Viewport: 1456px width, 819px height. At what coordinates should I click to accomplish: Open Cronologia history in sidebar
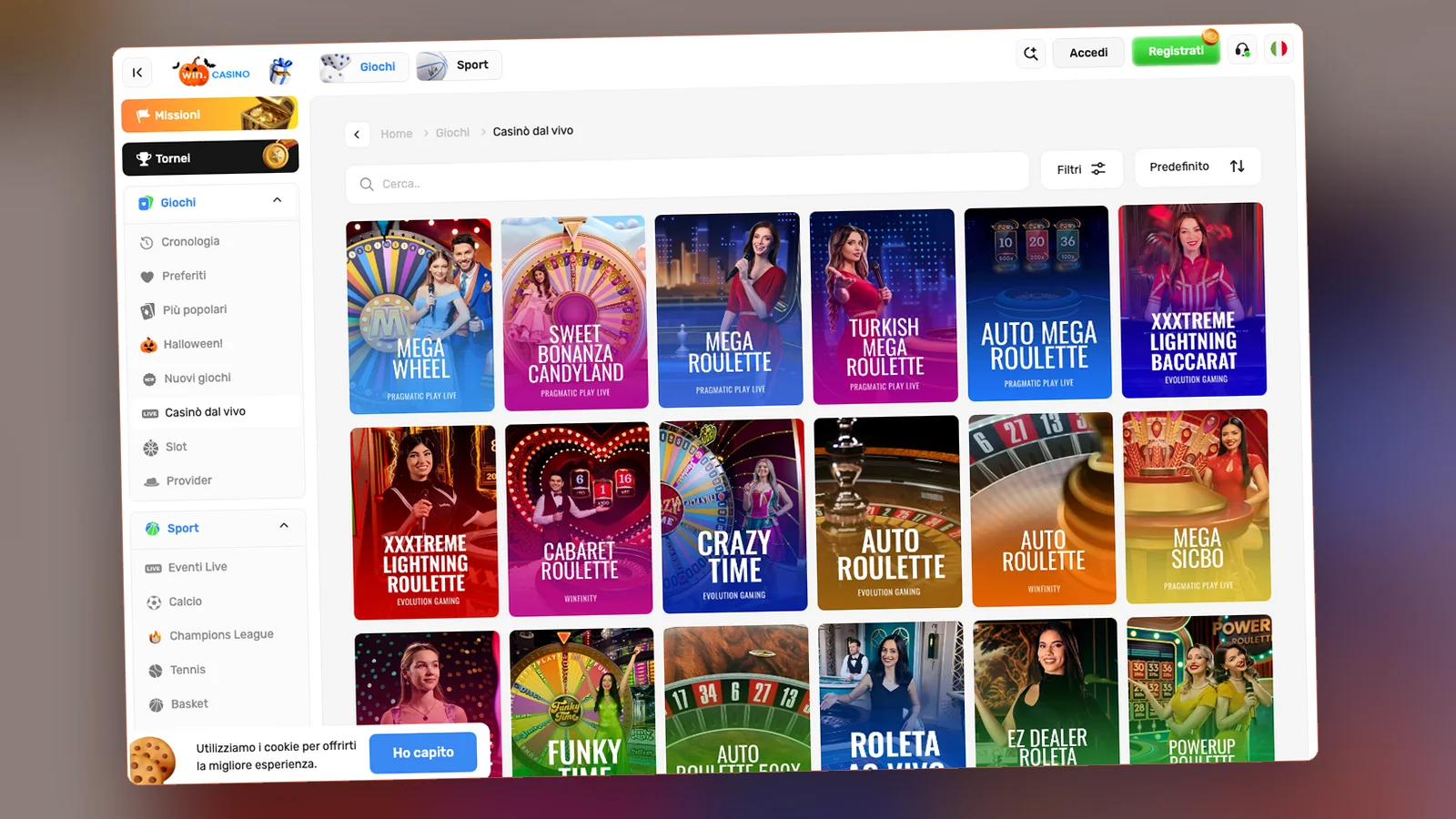[x=180, y=242]
